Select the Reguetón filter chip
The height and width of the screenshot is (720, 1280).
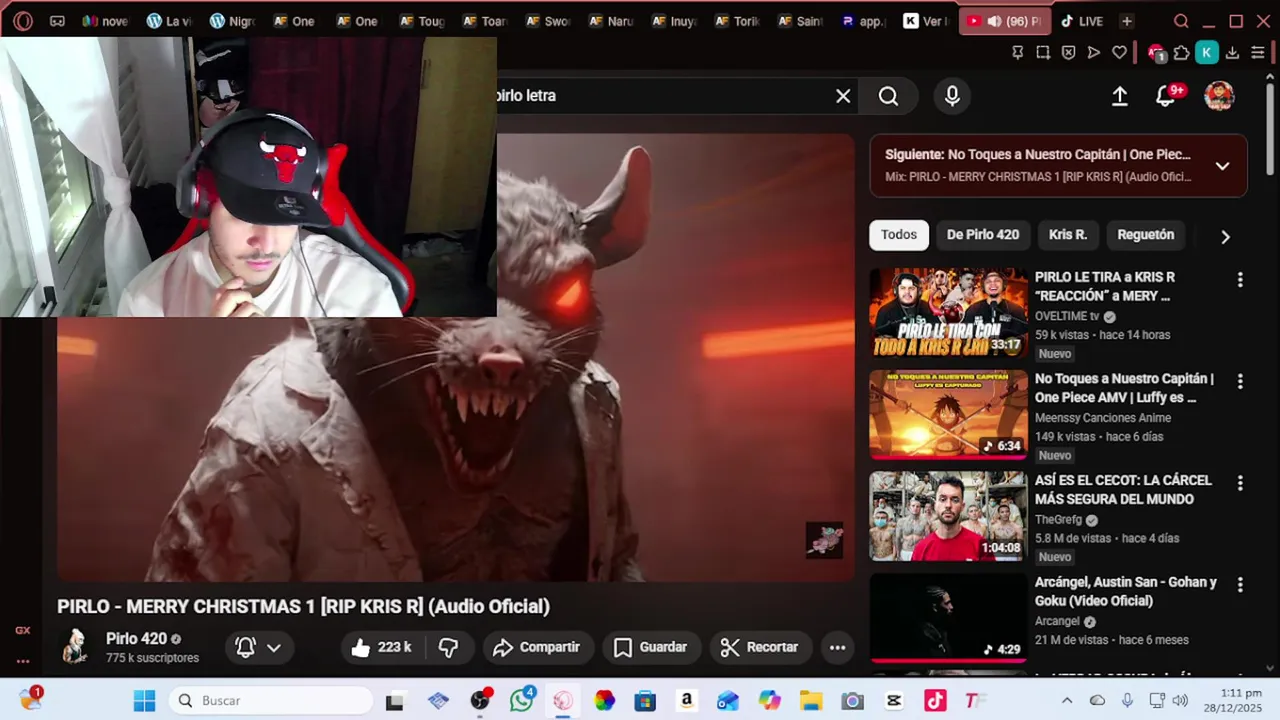point(1146,235)
